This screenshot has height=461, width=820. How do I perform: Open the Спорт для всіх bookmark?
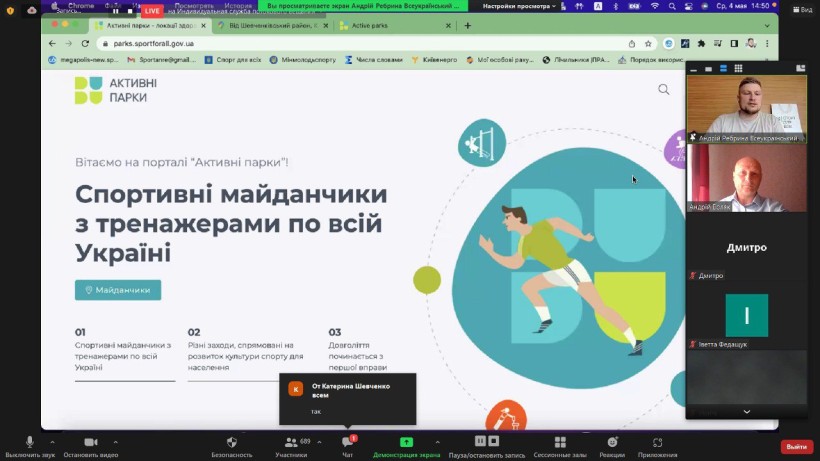point(233,60)
